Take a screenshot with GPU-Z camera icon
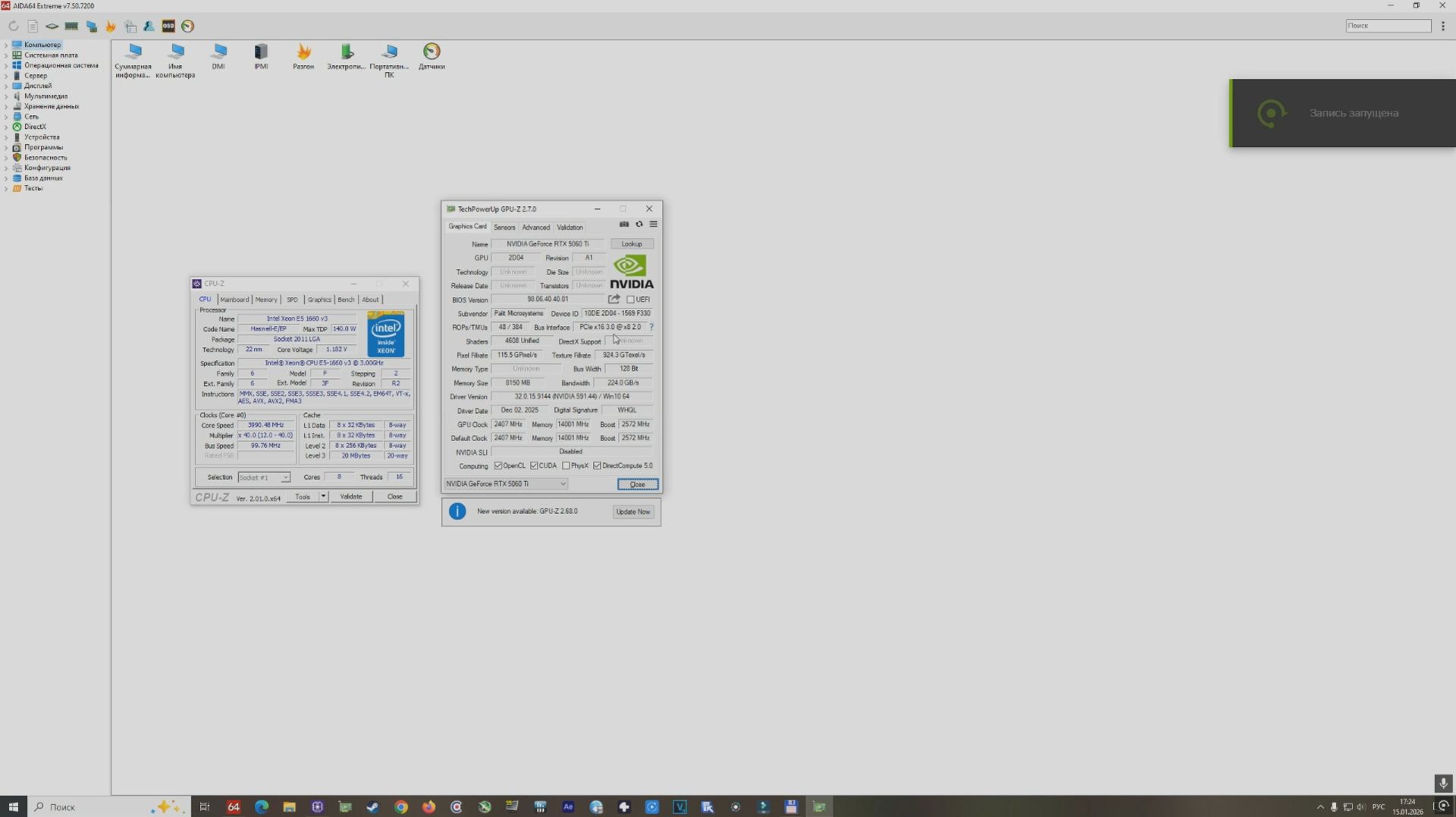This screenshot has height=817, width=1456. click(623, 224)
